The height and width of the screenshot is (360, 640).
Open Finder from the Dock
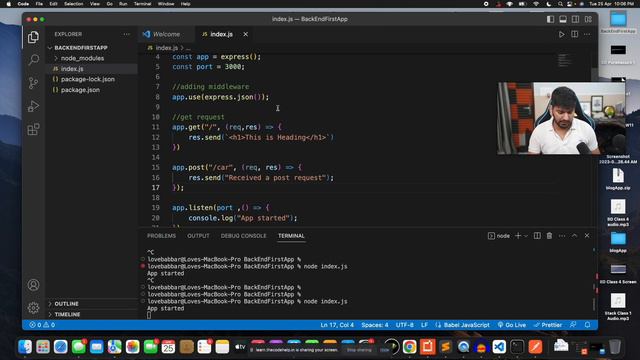coord(25,347)
